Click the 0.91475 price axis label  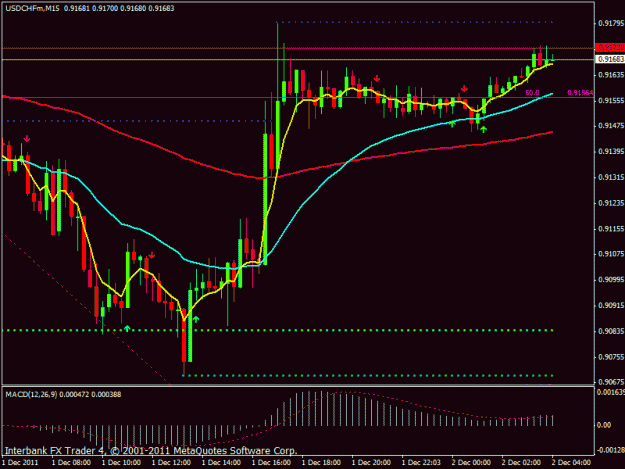coord(611,126)
